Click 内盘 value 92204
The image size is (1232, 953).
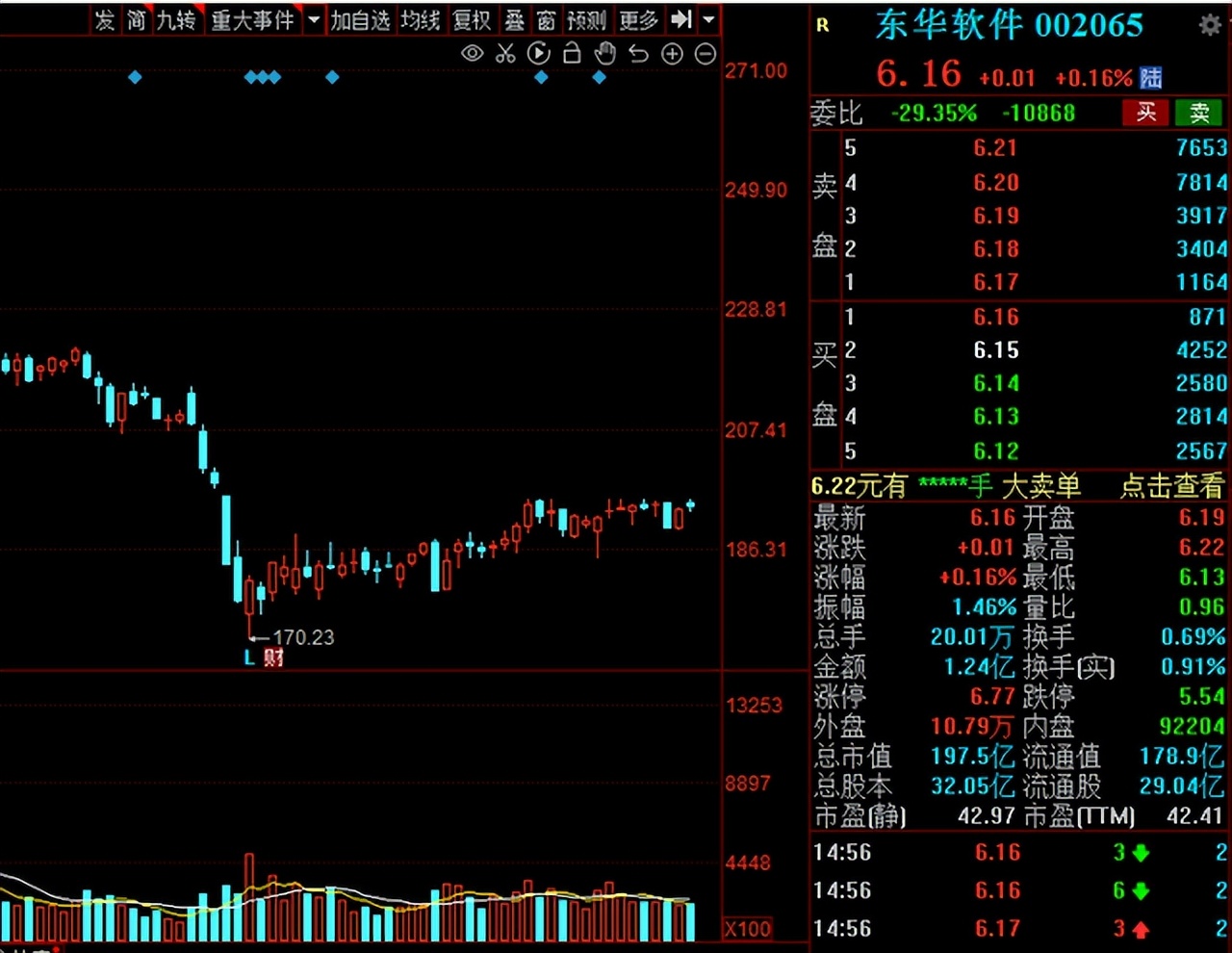pyautogui.click(x=1192, y=726)
